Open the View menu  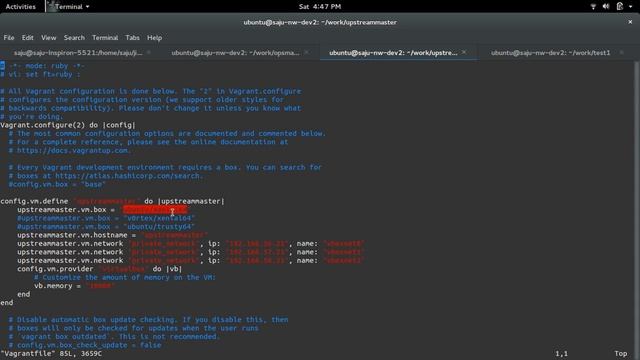pyautogui.click(x=48, y=38)
